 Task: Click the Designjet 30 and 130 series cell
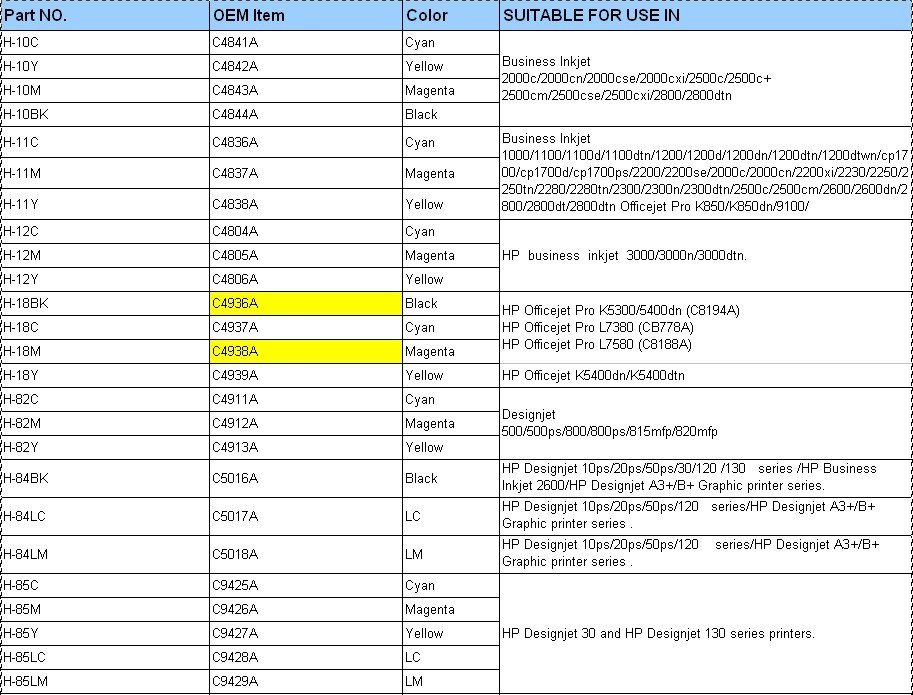pyautogui.click(x=705, y=633)
